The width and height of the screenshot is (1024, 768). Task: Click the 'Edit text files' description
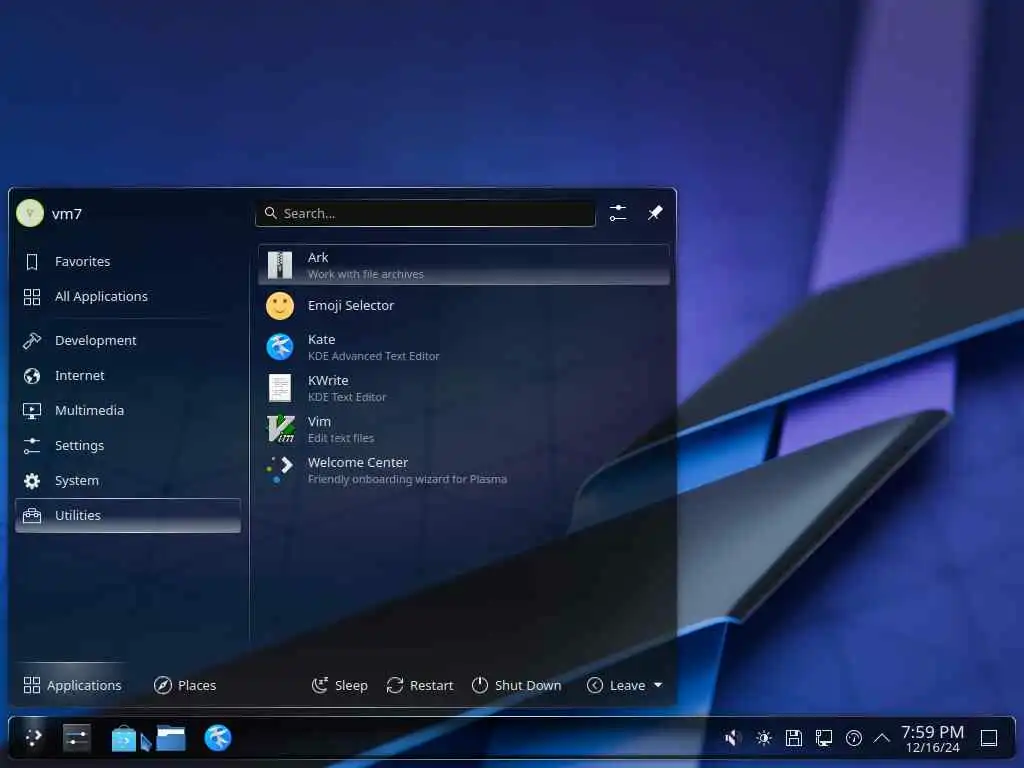(x=341, y=438)
